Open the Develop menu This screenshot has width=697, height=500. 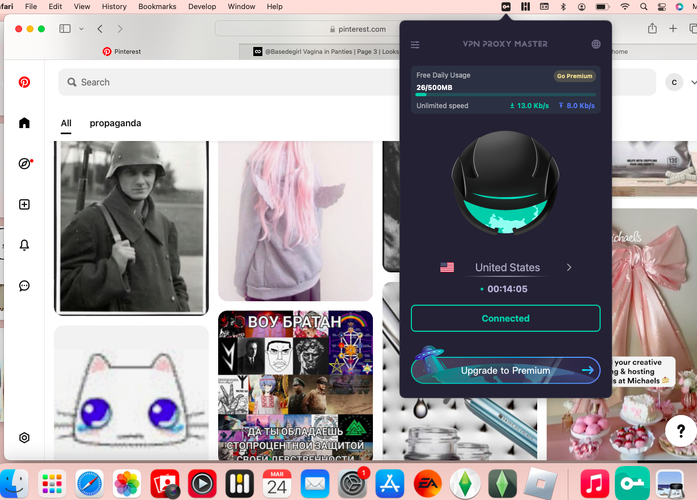point(202,7)
